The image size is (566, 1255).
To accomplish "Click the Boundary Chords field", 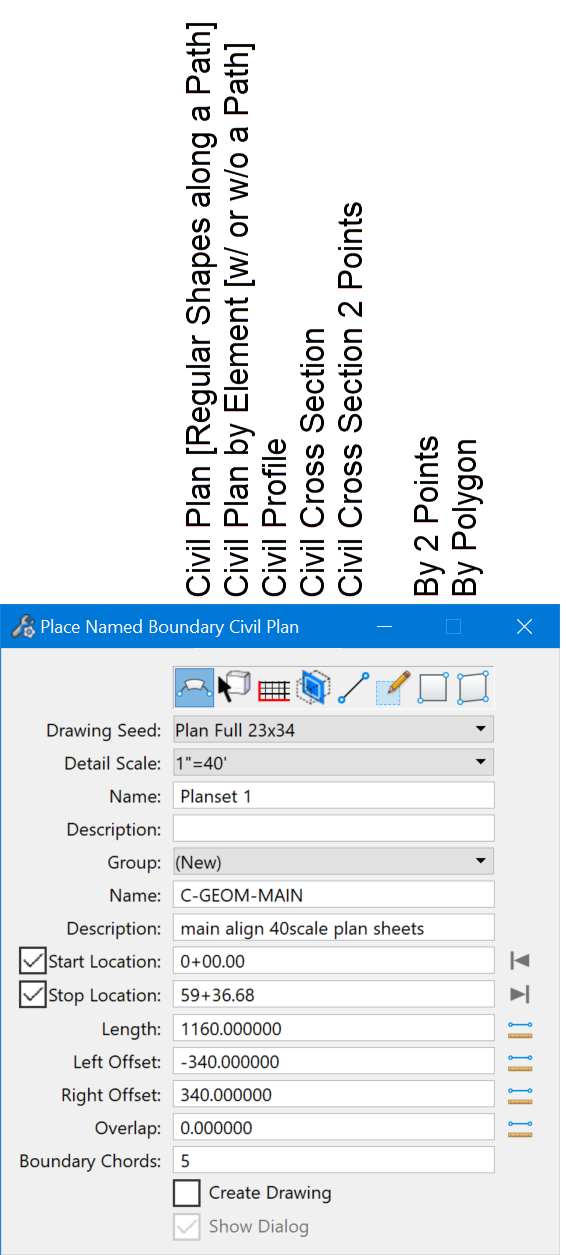I will [334, 1160].
